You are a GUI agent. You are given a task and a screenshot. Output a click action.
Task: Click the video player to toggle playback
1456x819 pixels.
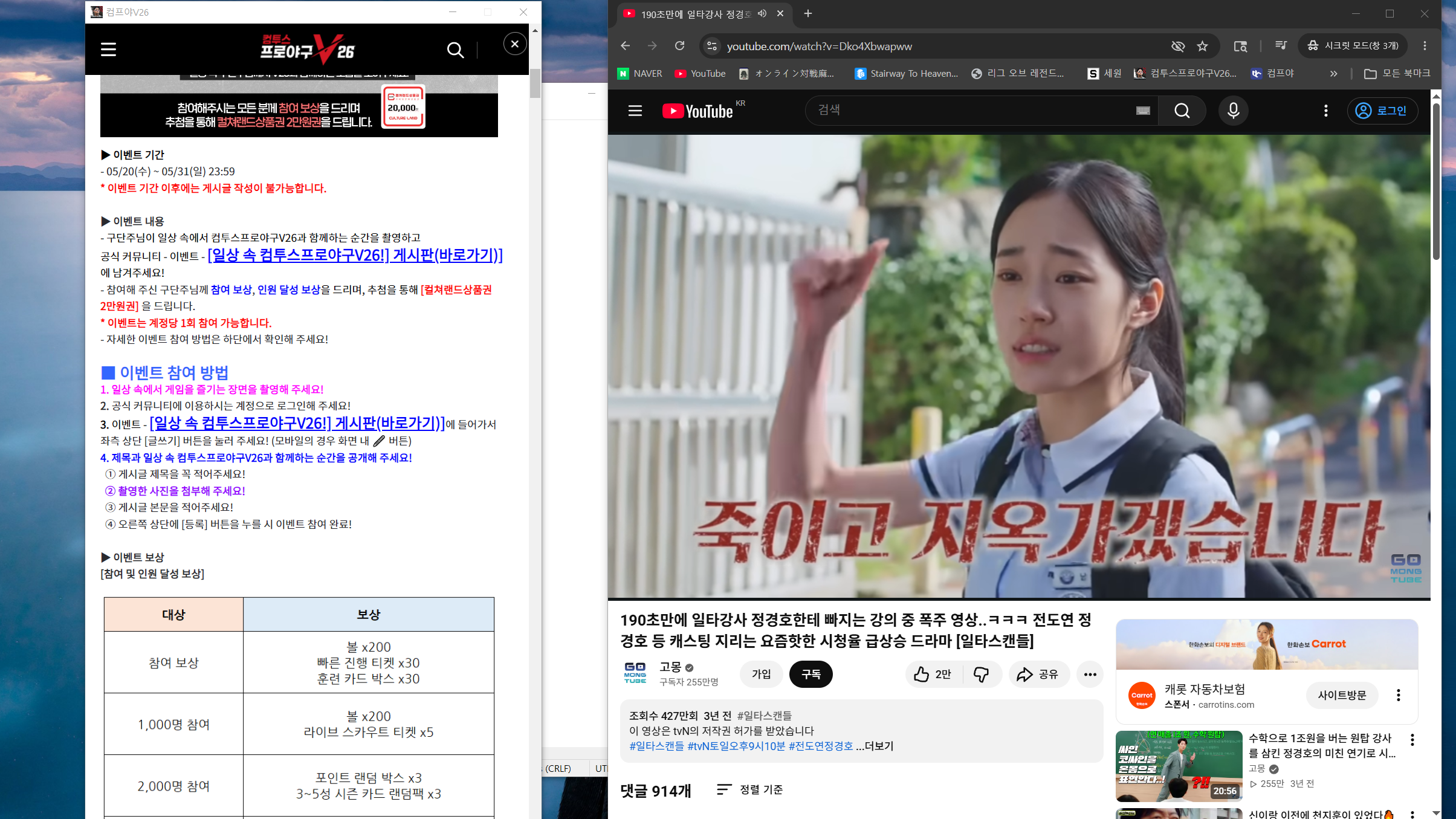pos(1019,366)
